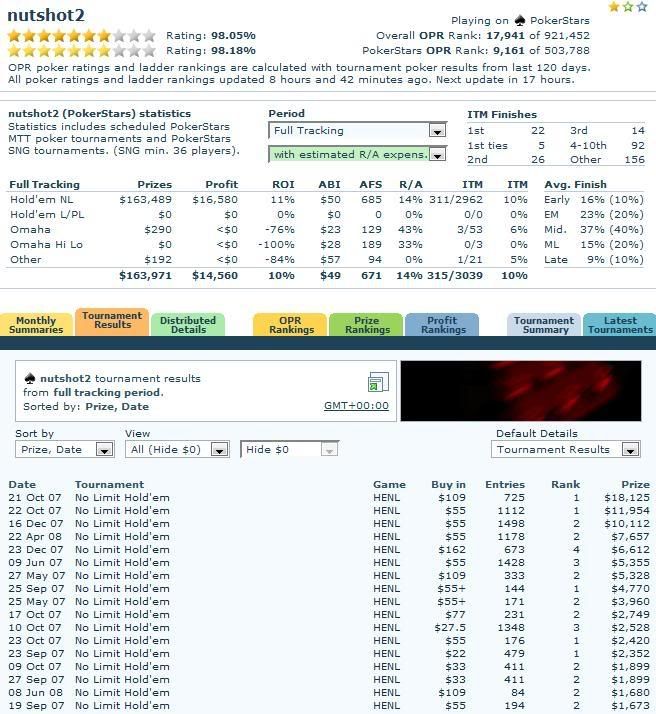Screen dimensions: 656x714
Task: Click the Hold'em NL statistics row label
Action: [41, 199]
